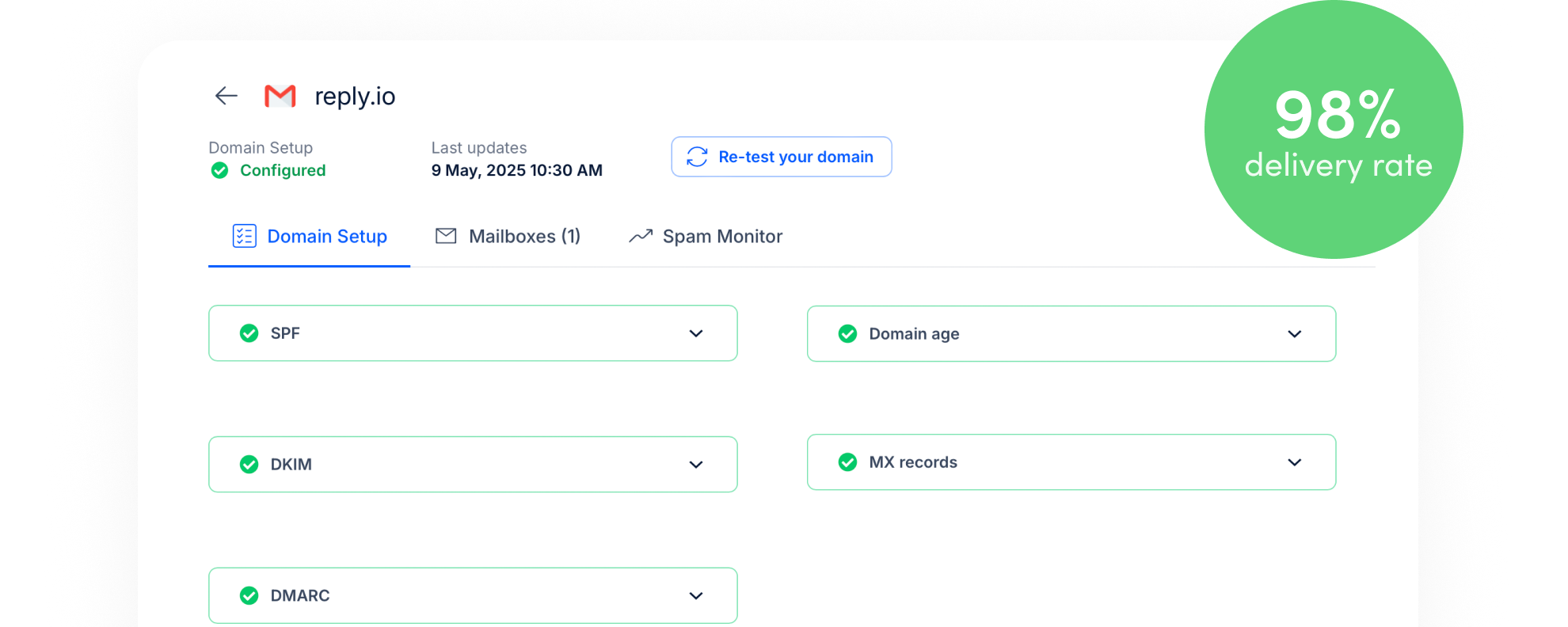Click the green Configured status checkmark
Image resolution: width=1568 pixels, height=627 pixels.
[x=220, y=170]
